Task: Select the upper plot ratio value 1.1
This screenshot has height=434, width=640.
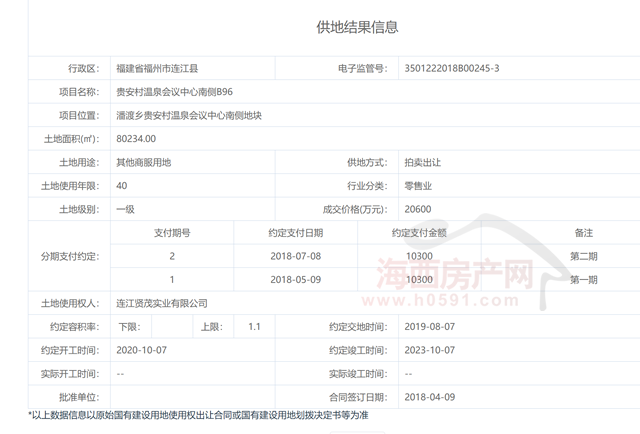Action: pyautogui.click(x=254, y=327)
